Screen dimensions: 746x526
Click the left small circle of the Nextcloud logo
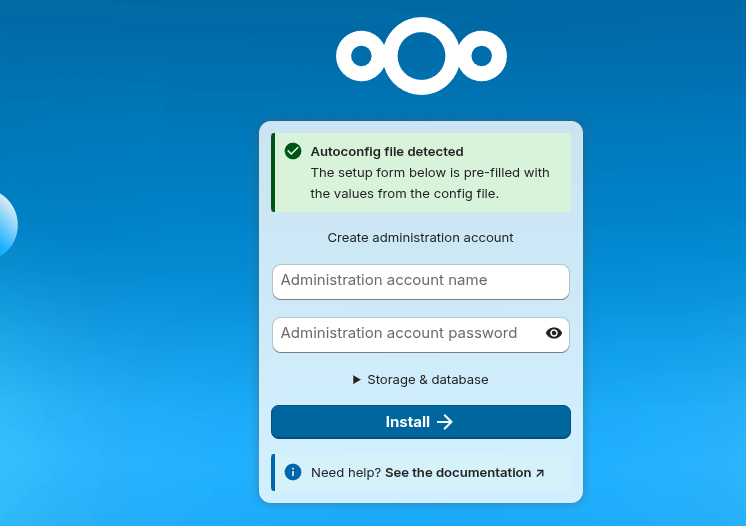click(361, 56)
